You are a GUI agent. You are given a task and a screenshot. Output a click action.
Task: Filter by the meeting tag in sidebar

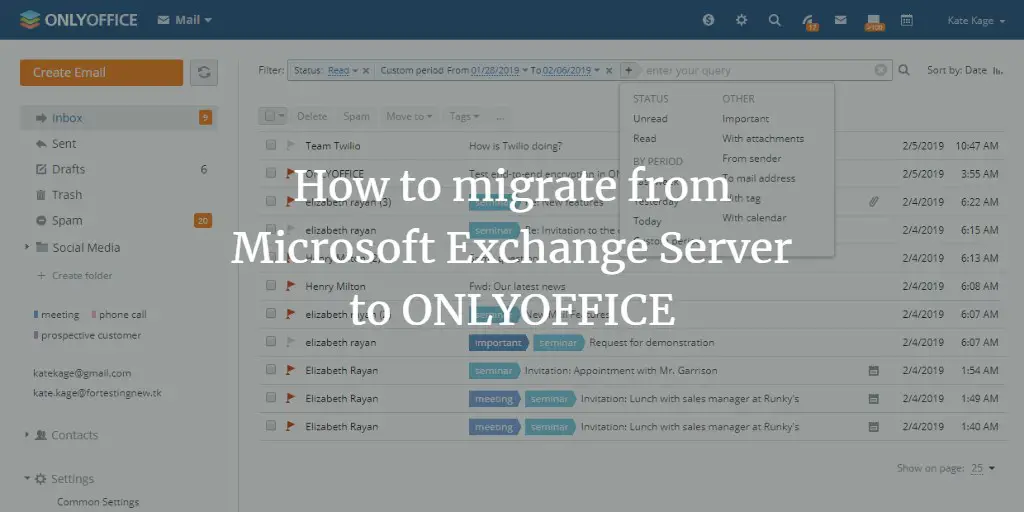tap(57, 315)
